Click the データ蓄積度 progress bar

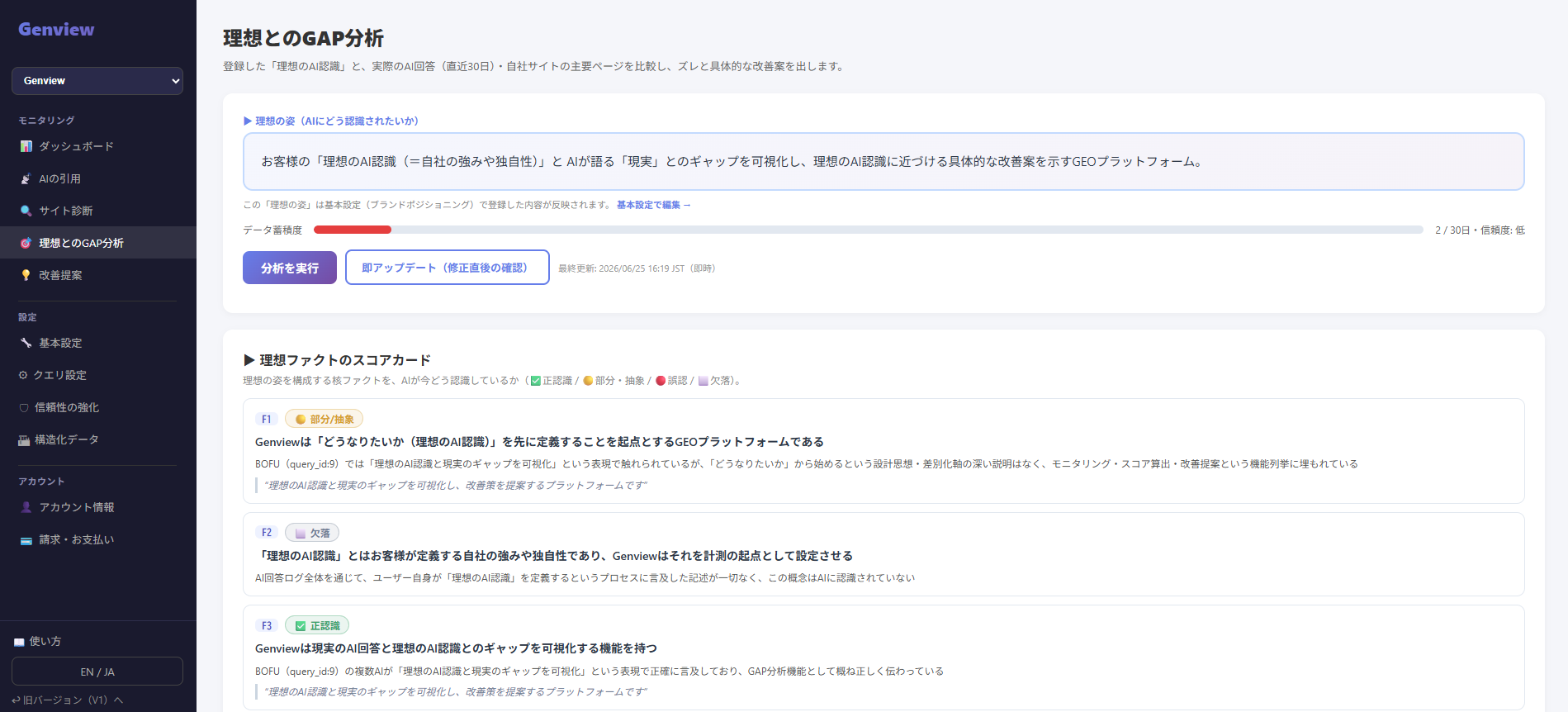click(x=869, y=230)
